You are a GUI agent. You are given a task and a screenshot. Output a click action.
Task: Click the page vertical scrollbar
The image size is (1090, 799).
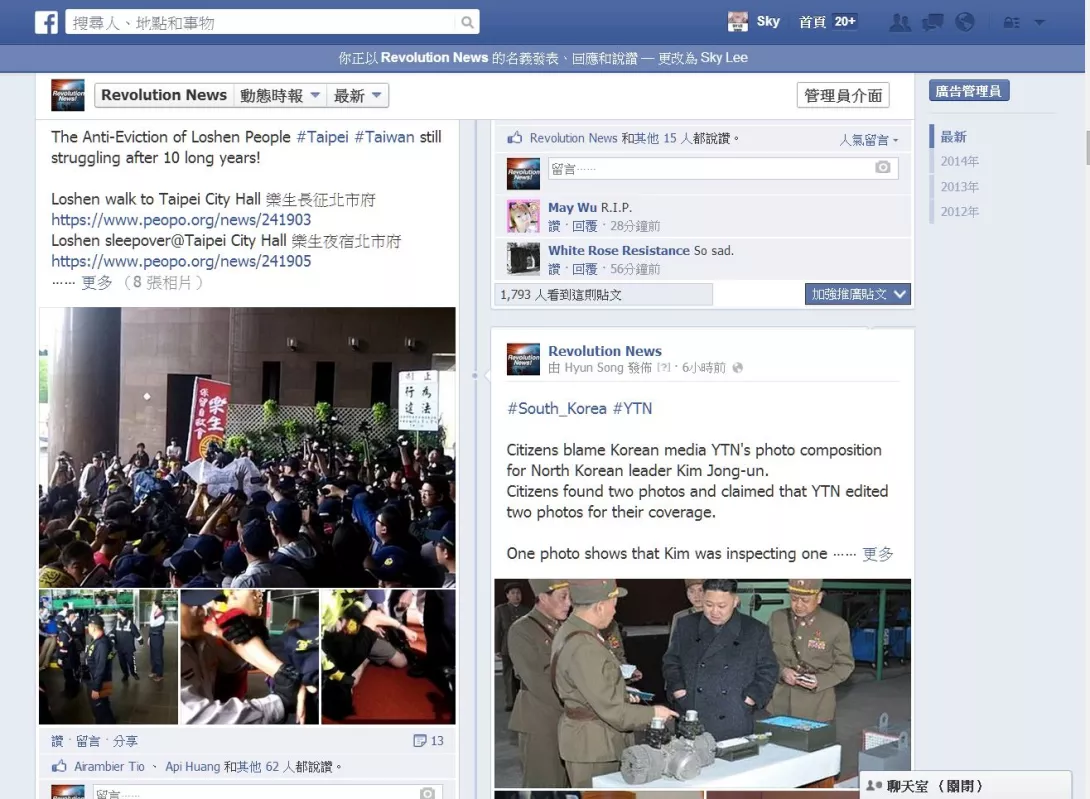tap(1087, 146)
